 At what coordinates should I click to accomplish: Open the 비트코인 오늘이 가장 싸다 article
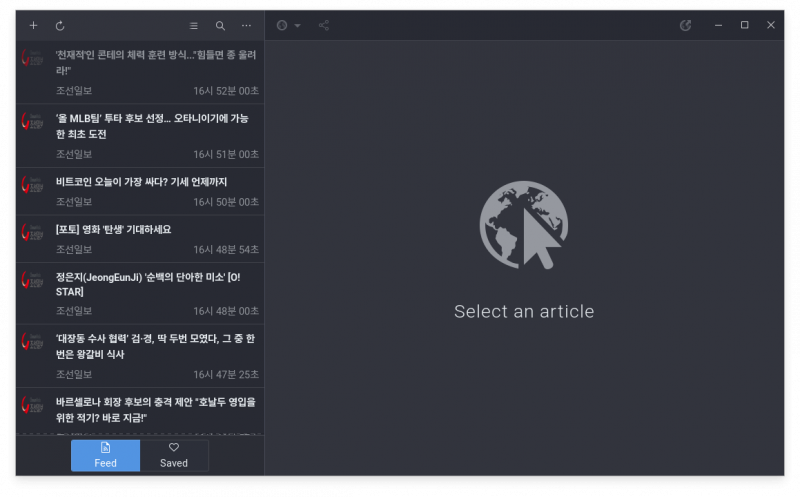[140, 191]
